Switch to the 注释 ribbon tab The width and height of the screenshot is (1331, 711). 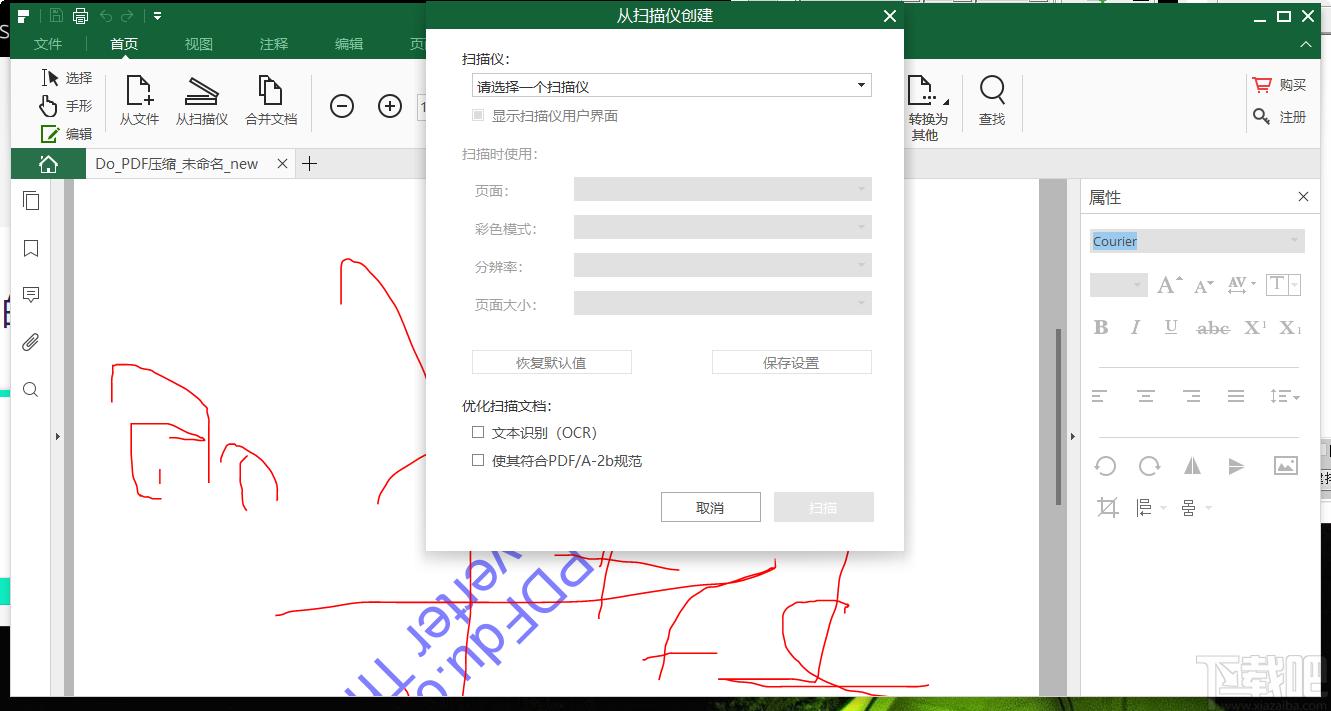(x=274, y=44)
